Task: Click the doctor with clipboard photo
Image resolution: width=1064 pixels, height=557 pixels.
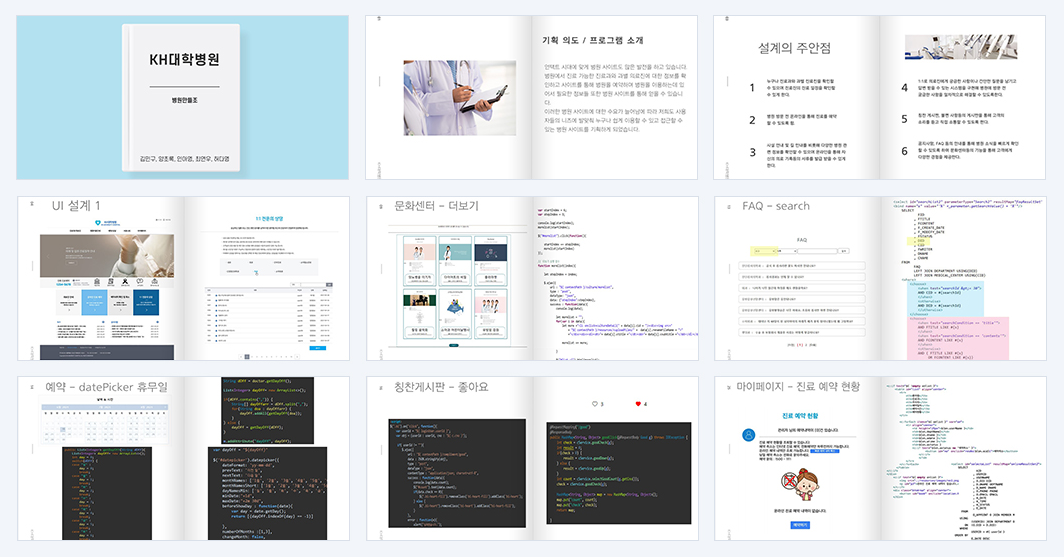Action: (x=459, y=98)
